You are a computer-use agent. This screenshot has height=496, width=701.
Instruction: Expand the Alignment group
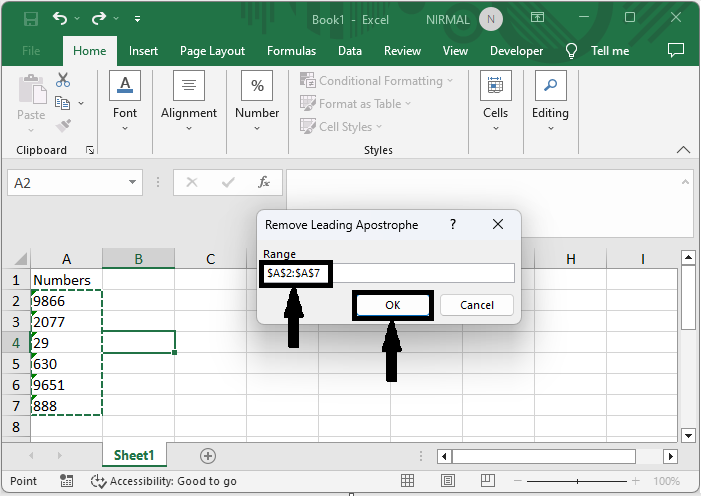point(189,102)
